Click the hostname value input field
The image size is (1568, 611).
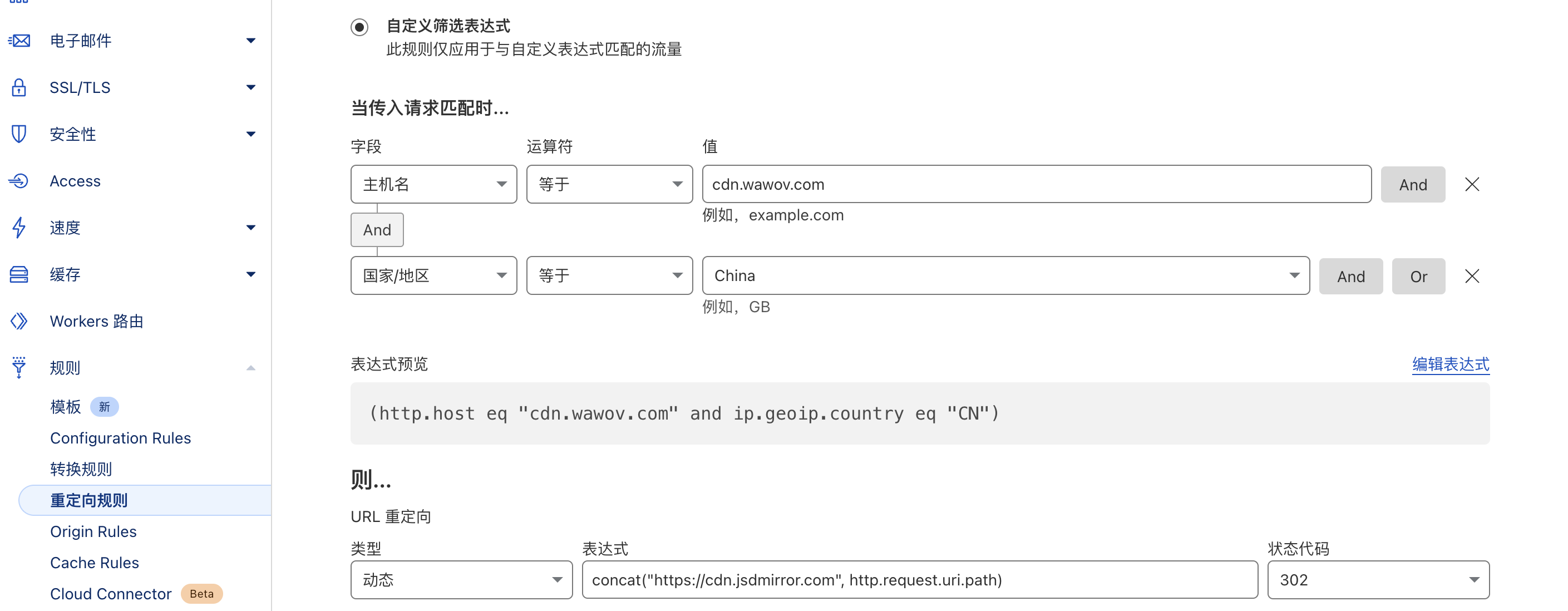[x=1036, y=184]
